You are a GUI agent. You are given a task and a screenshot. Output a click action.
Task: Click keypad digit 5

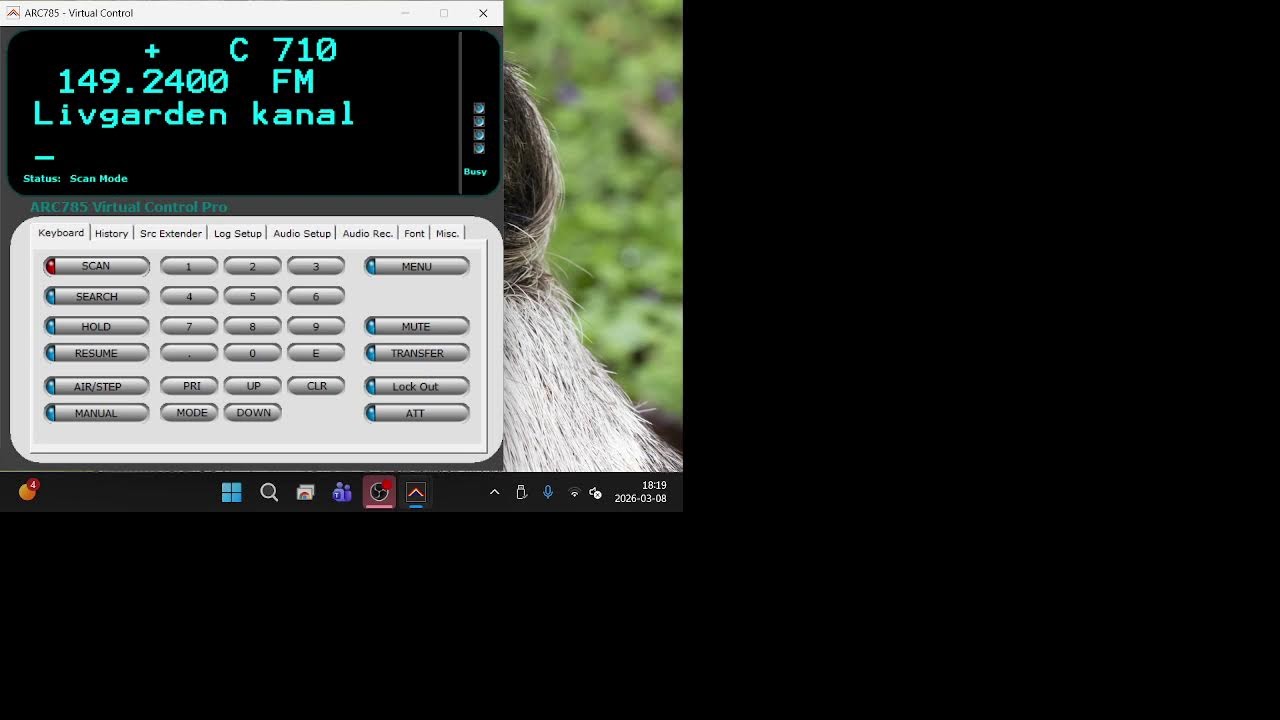point(252,296)
